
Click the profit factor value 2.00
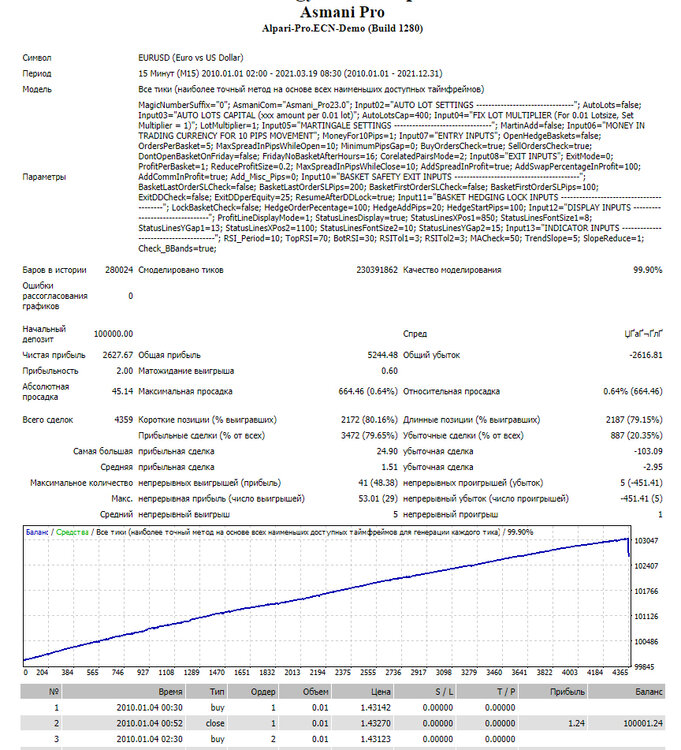tap(125, 371)
